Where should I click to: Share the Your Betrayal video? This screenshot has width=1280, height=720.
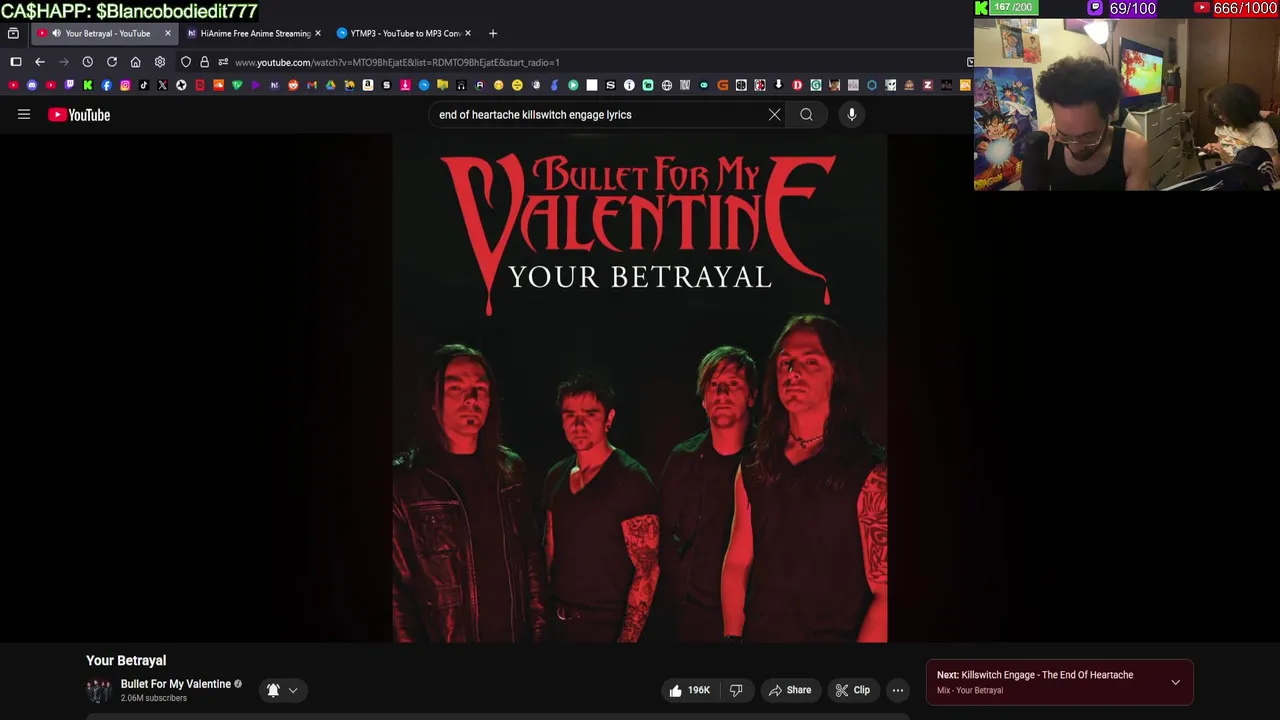(789, 690)
